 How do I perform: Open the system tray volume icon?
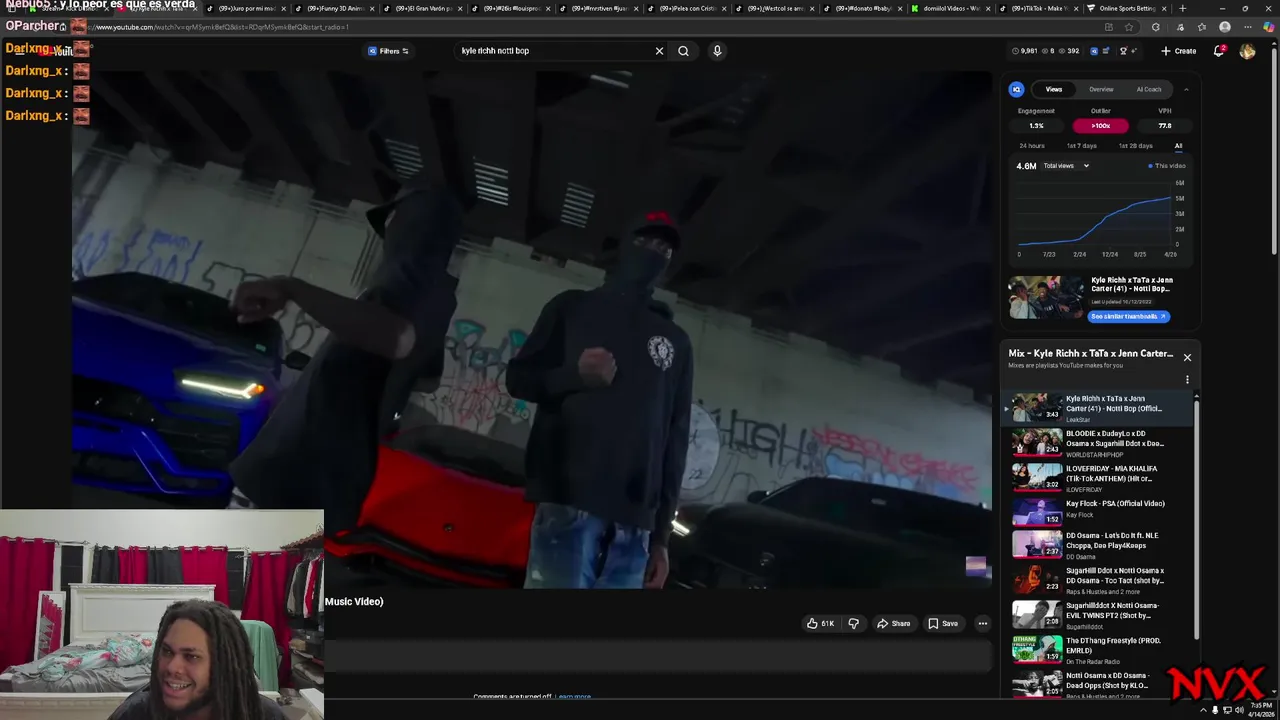pyautogui.click(x=1239, y=710)
